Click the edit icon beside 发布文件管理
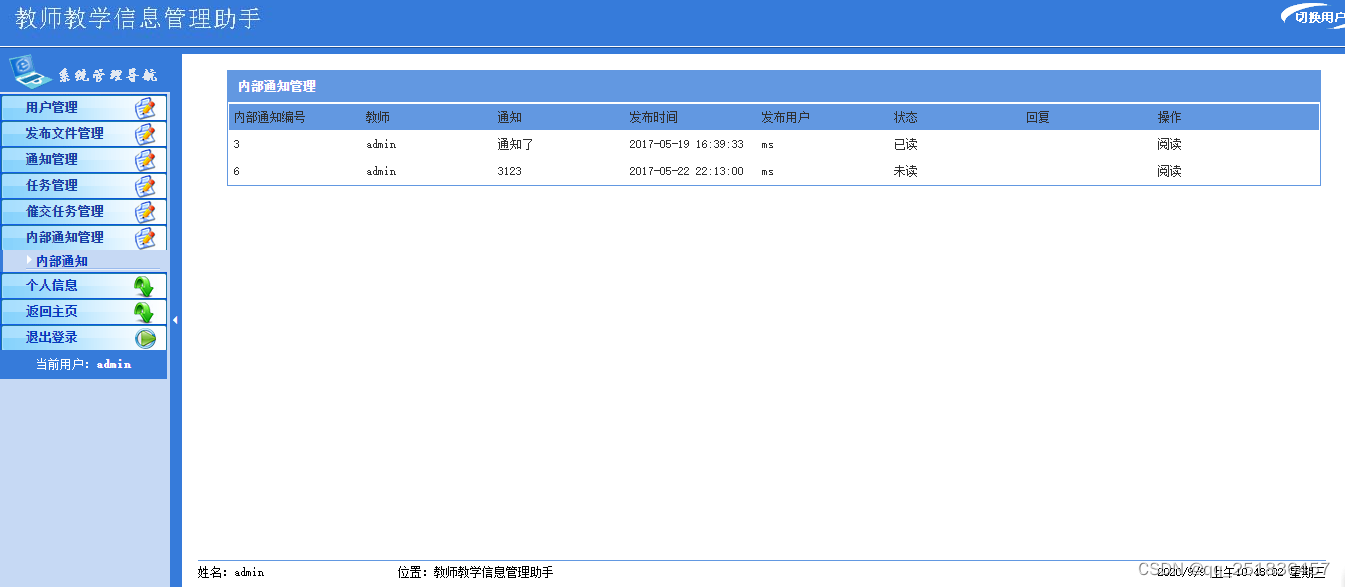This screenshot has height=587, width=1345. [x=146, y=134]
